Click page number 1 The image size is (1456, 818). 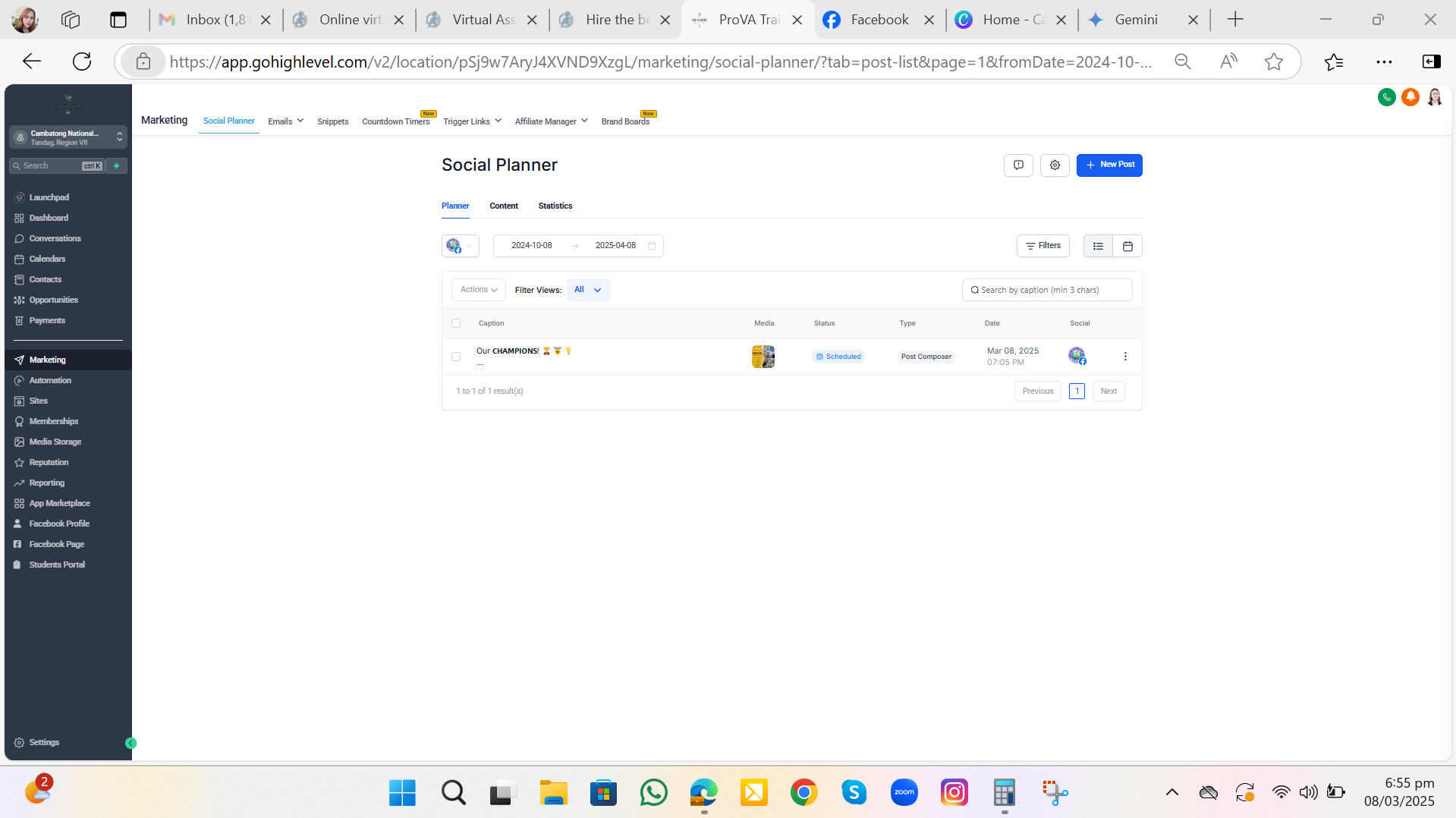coord(1077,392)
